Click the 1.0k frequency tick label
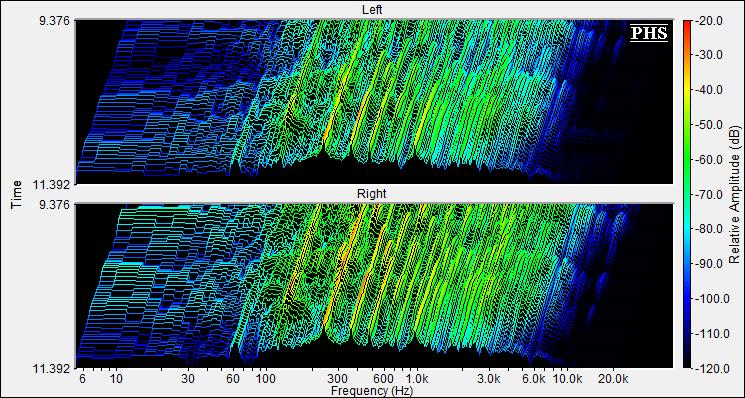Viewport: 745px width, 398px height. point(417,379)
